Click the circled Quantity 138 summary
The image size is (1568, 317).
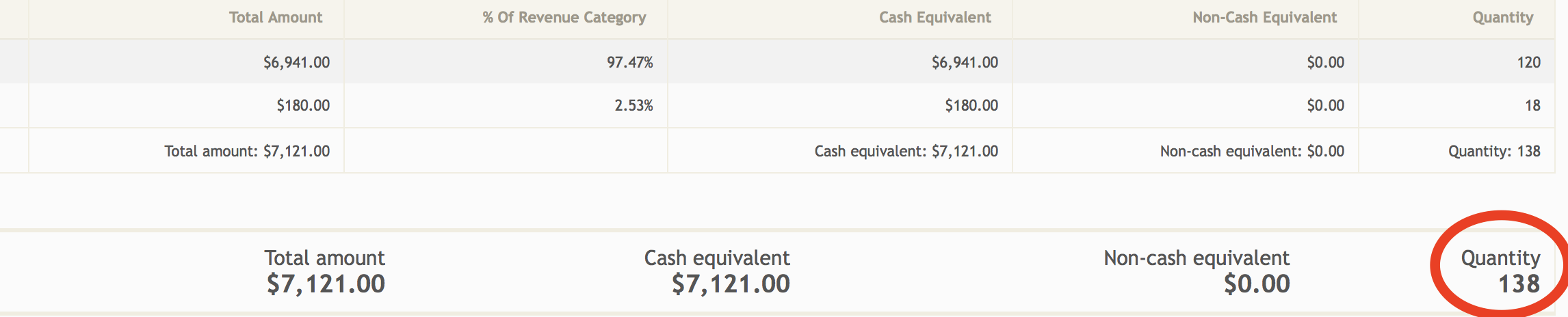click(x=1500, y=271)
